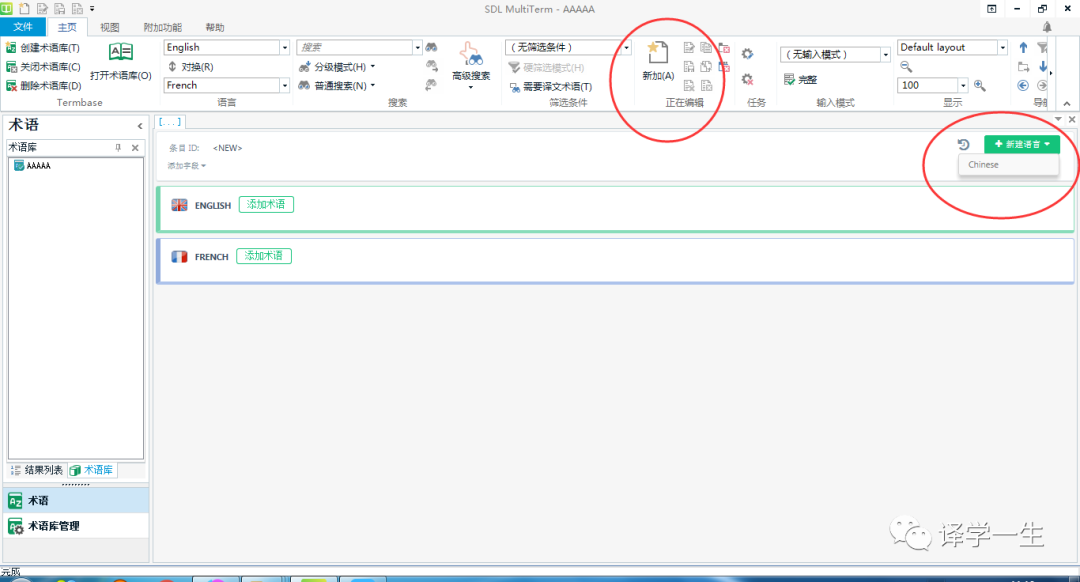The width and height of the screenshot is (1080, 582).
Task: Open the English source language dropdown
Action: click(x=284, y=48)
